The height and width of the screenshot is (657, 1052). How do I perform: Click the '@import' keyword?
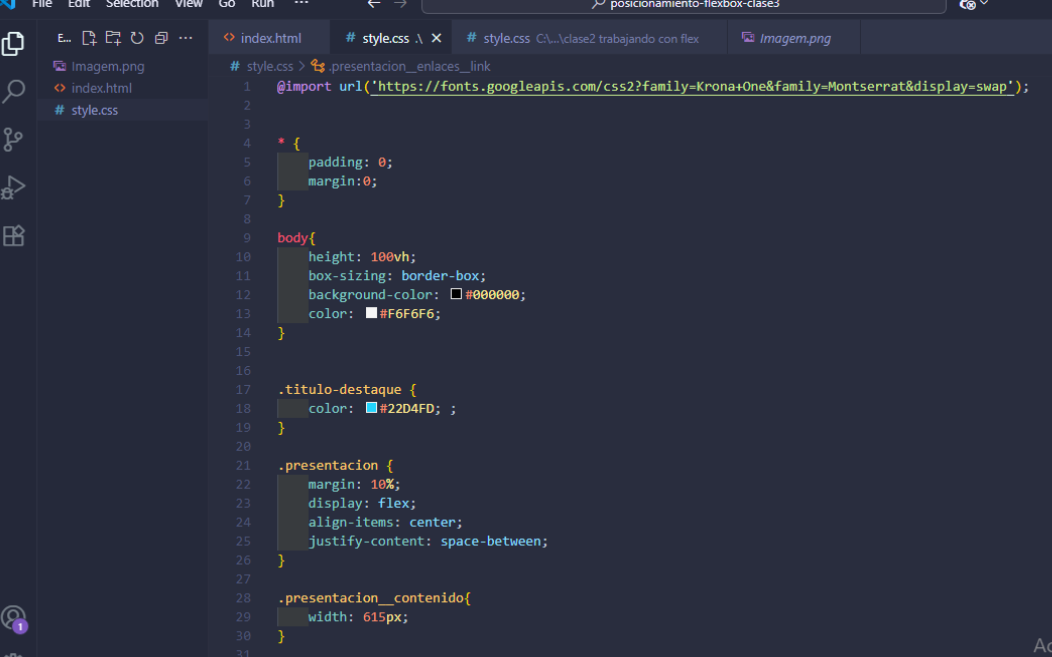305,87
